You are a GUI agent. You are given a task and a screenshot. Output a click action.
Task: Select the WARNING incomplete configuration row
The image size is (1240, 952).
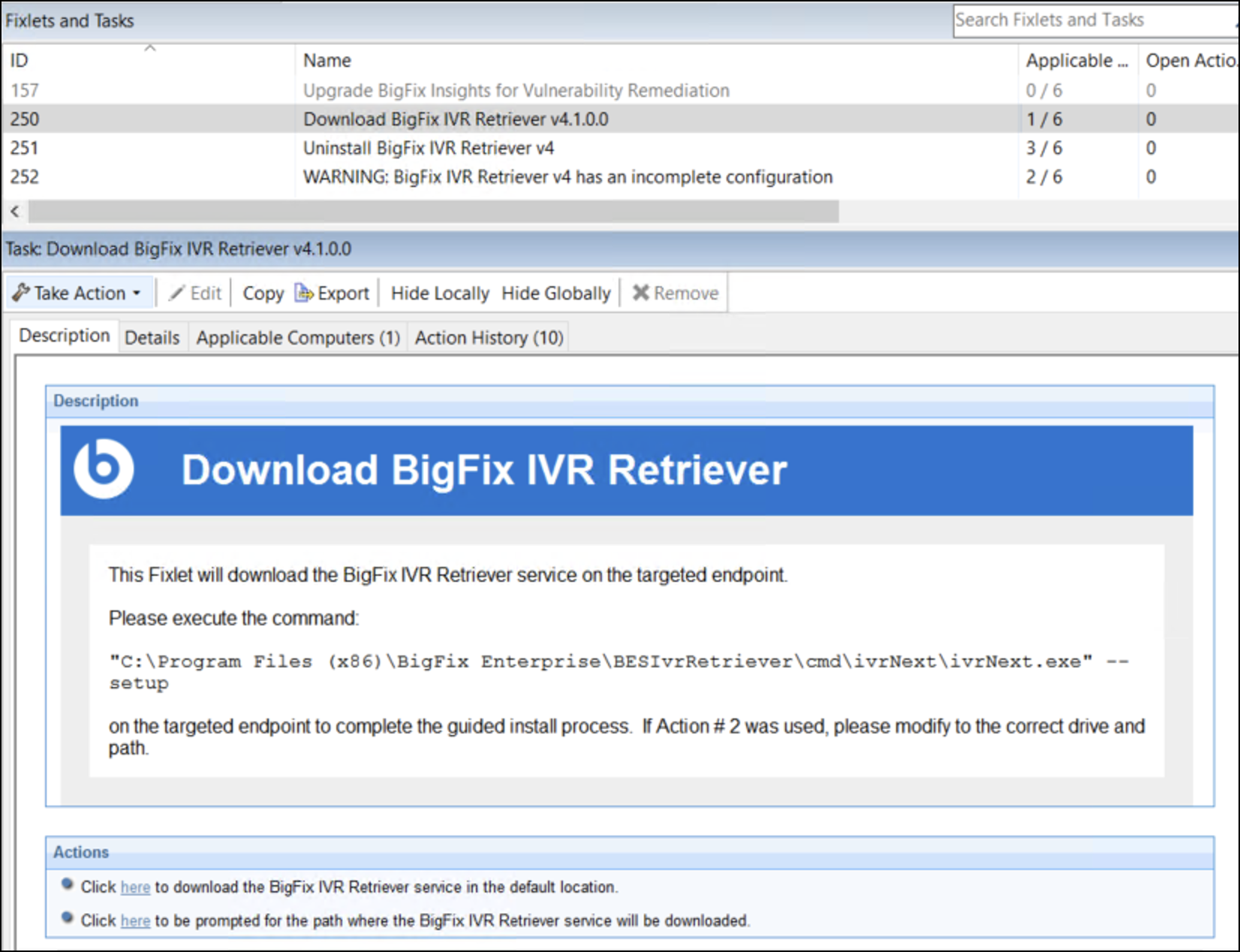620,176
